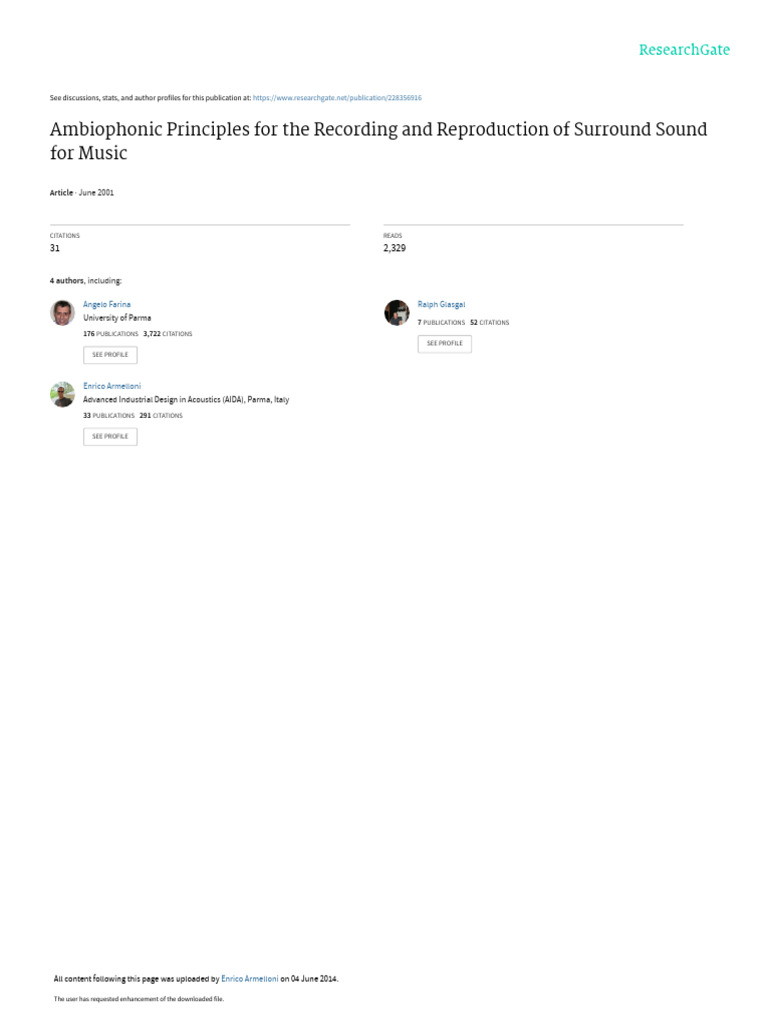The width and height of the screenshot is (768, 1024).
Task: Click the reads count 2,329
Action: click(394, 248)
